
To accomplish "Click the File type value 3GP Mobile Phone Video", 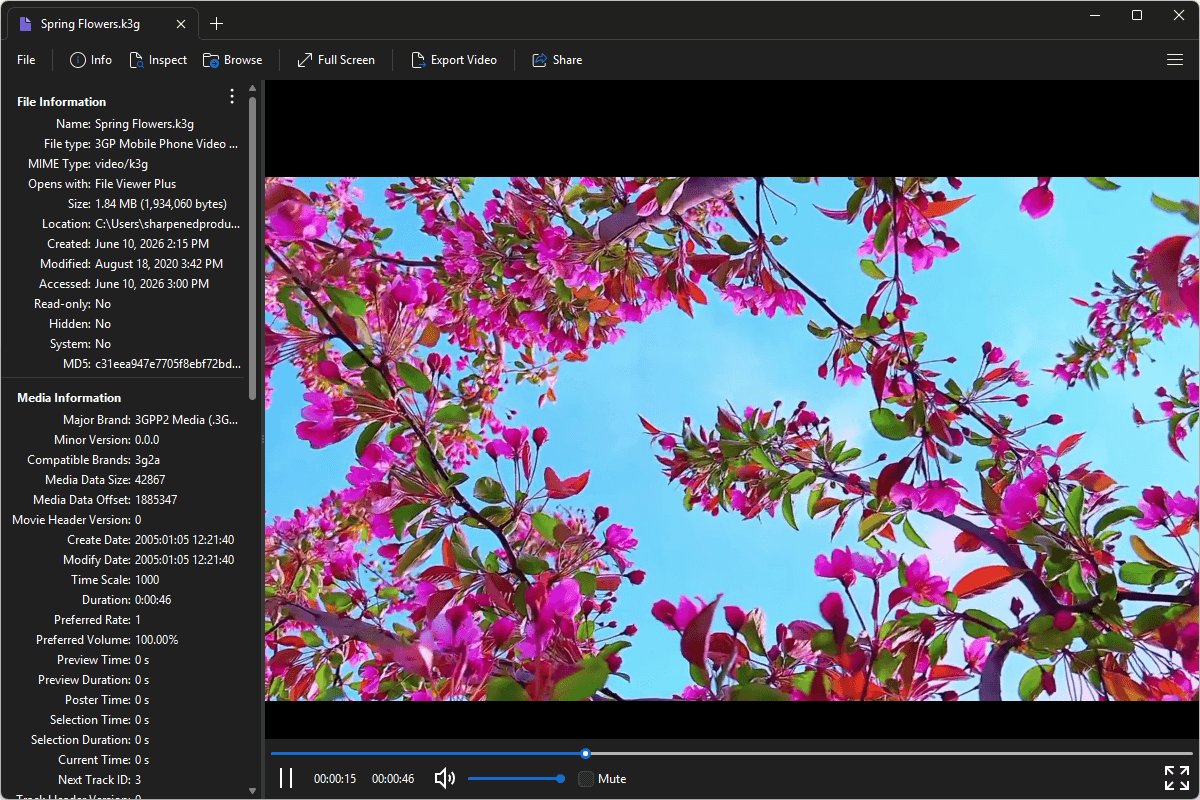I will click(x=166, y=144).
